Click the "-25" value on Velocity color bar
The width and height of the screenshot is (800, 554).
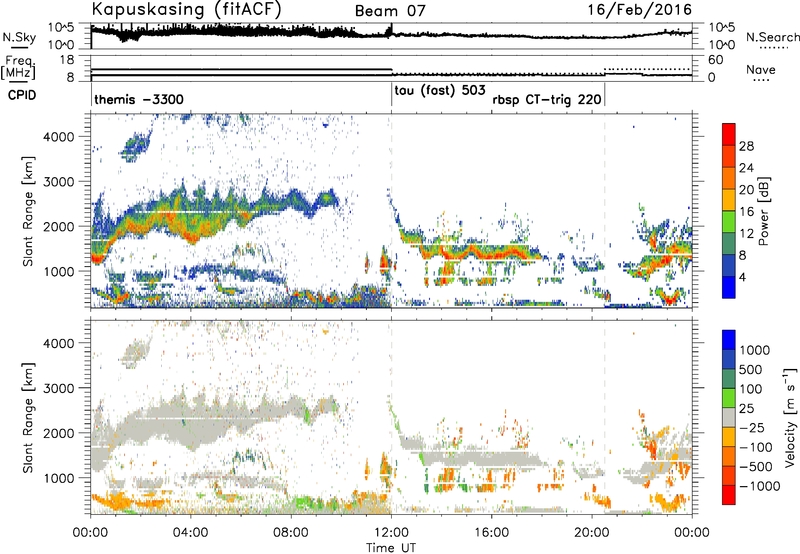pos(751,427)
